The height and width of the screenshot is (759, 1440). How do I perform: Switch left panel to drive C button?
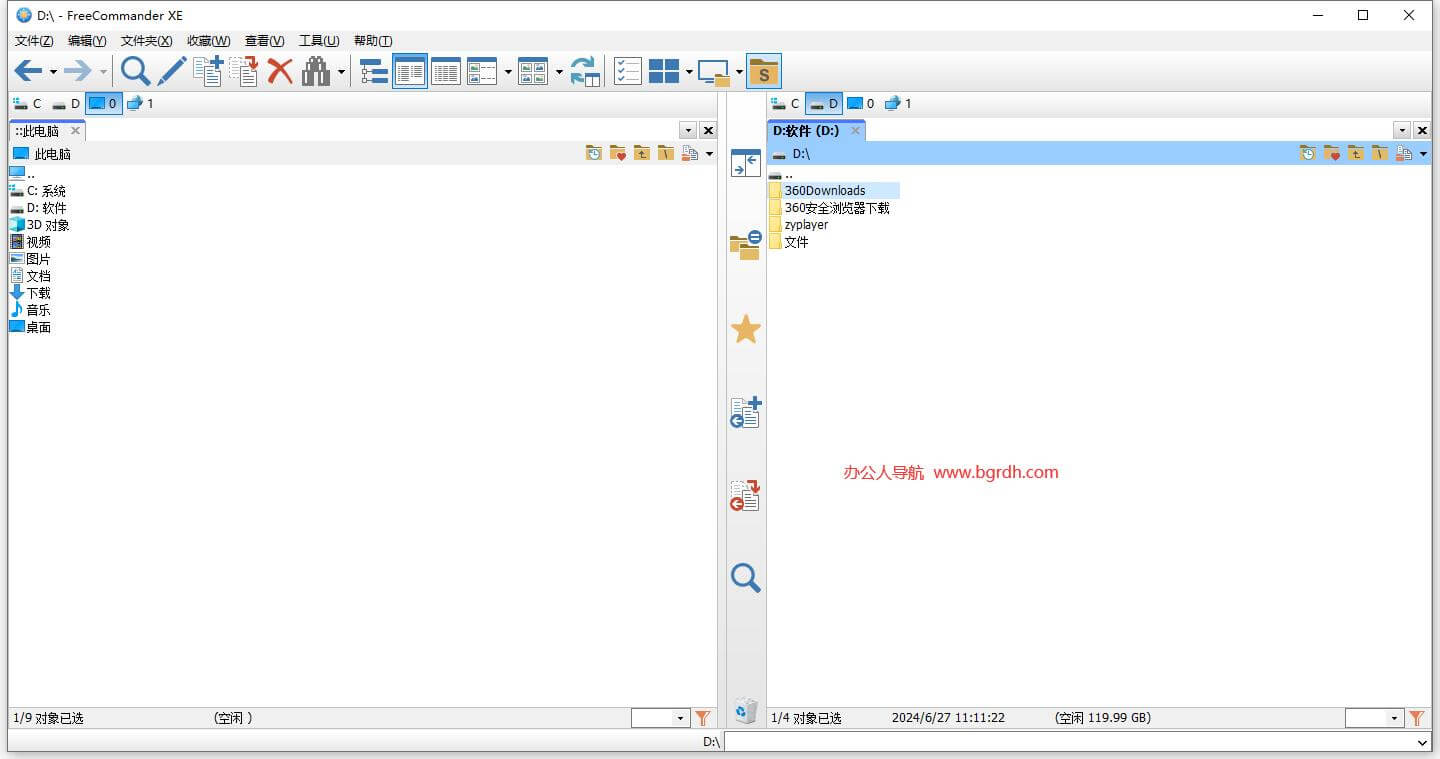(x=28, y=104)
